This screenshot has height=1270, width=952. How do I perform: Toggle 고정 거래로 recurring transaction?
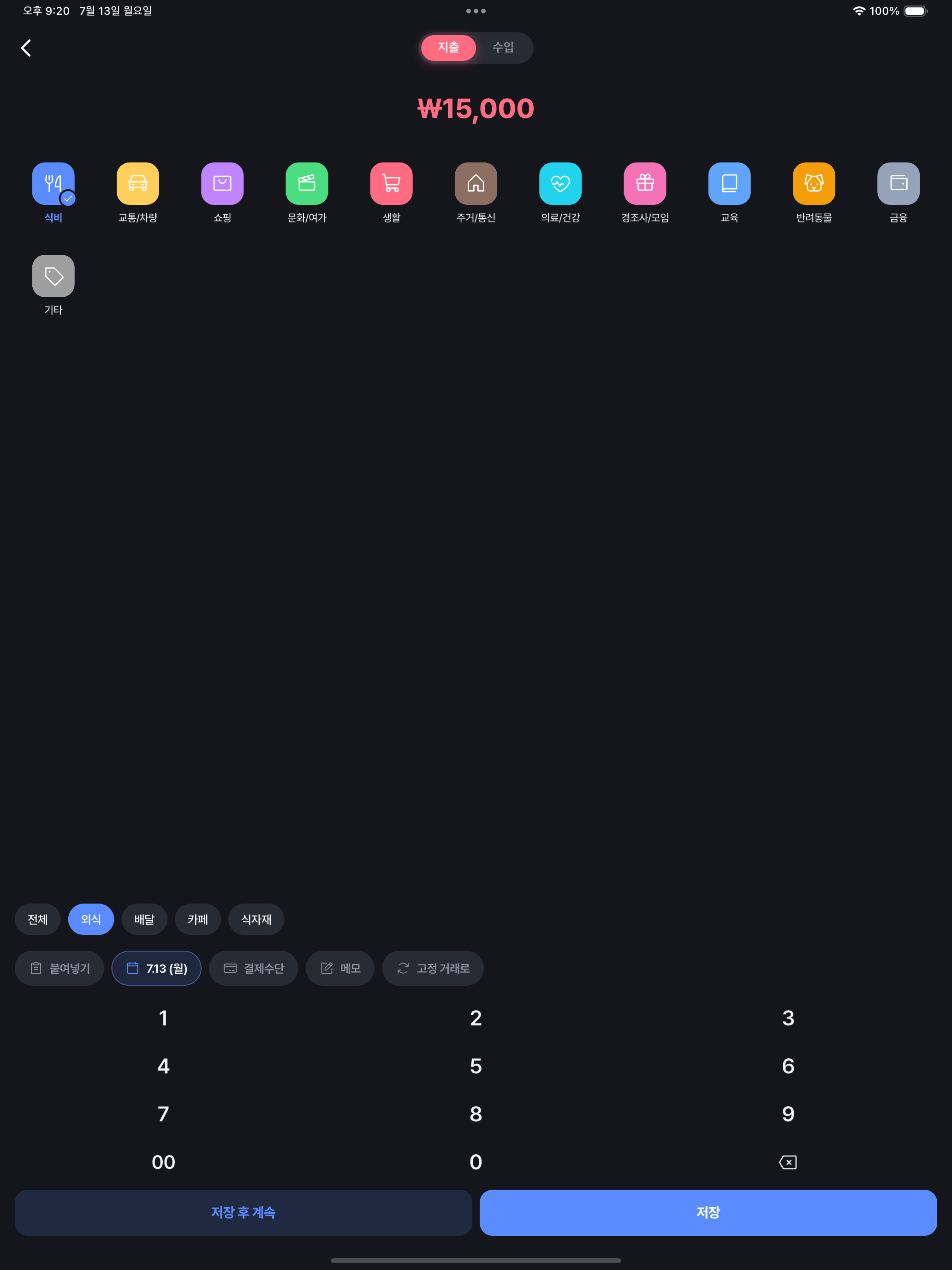pos(433,968)
